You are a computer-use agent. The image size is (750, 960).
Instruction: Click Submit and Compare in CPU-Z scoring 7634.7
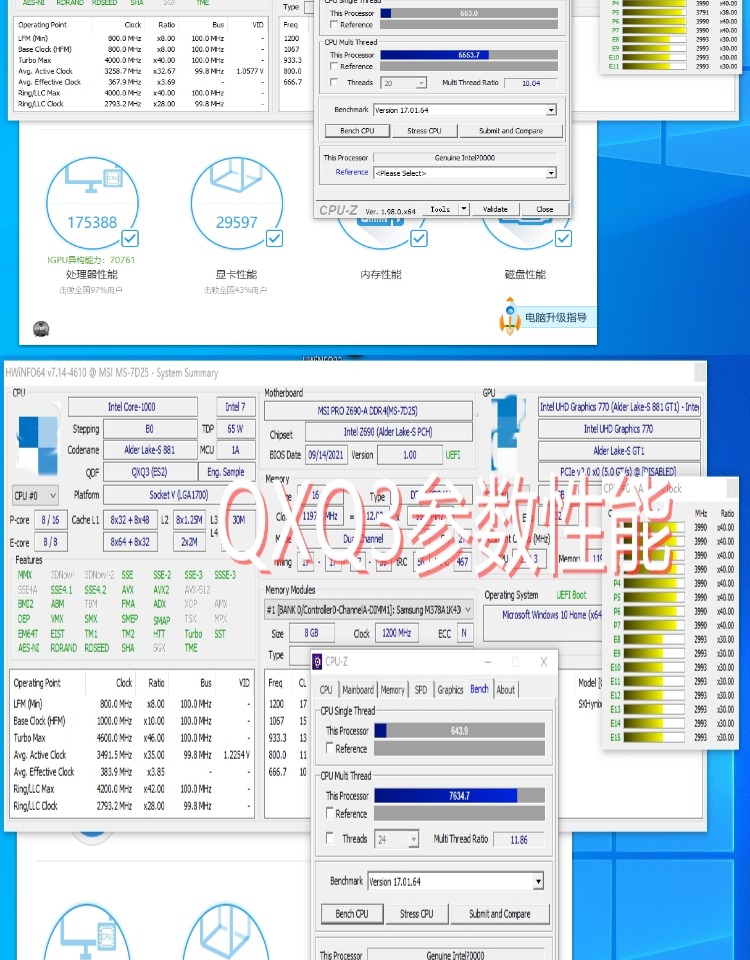[x=500, y=913]
